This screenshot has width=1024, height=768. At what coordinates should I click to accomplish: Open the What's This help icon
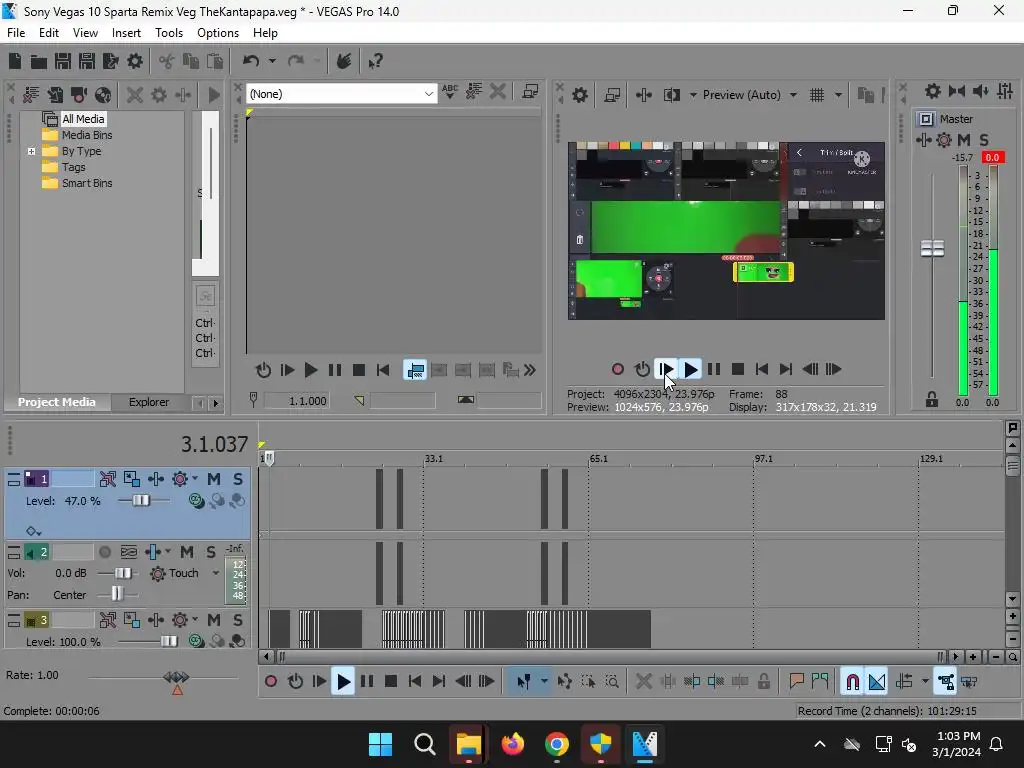(376, 61)
